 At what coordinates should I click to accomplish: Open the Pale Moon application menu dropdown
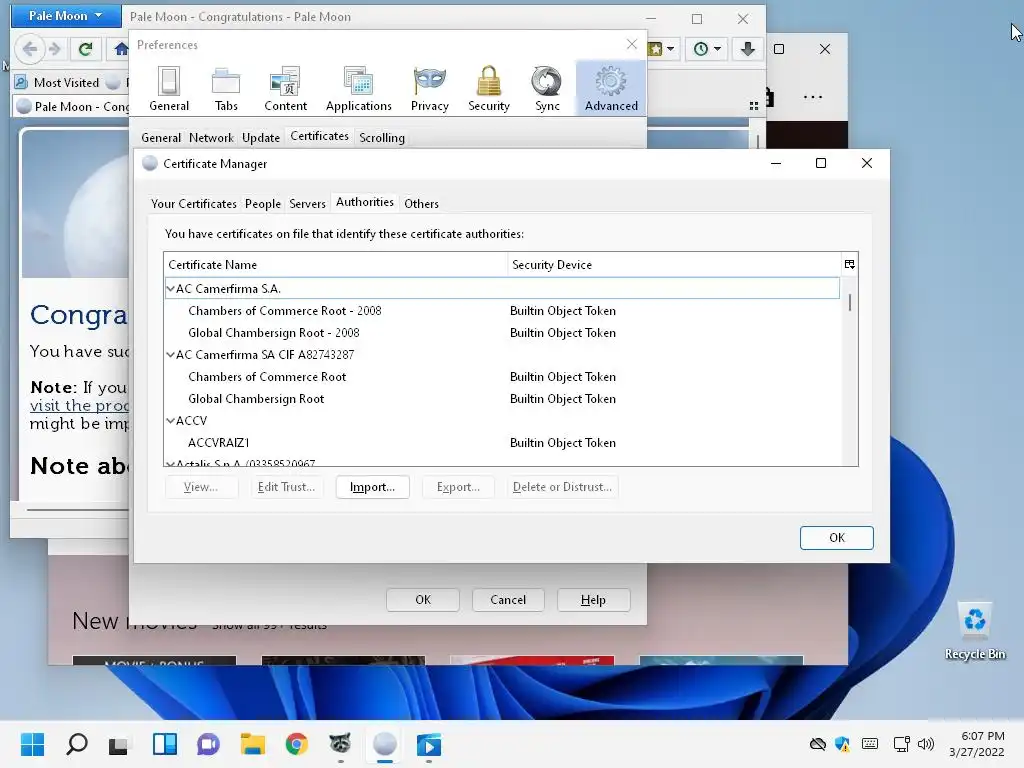[66, 16]
